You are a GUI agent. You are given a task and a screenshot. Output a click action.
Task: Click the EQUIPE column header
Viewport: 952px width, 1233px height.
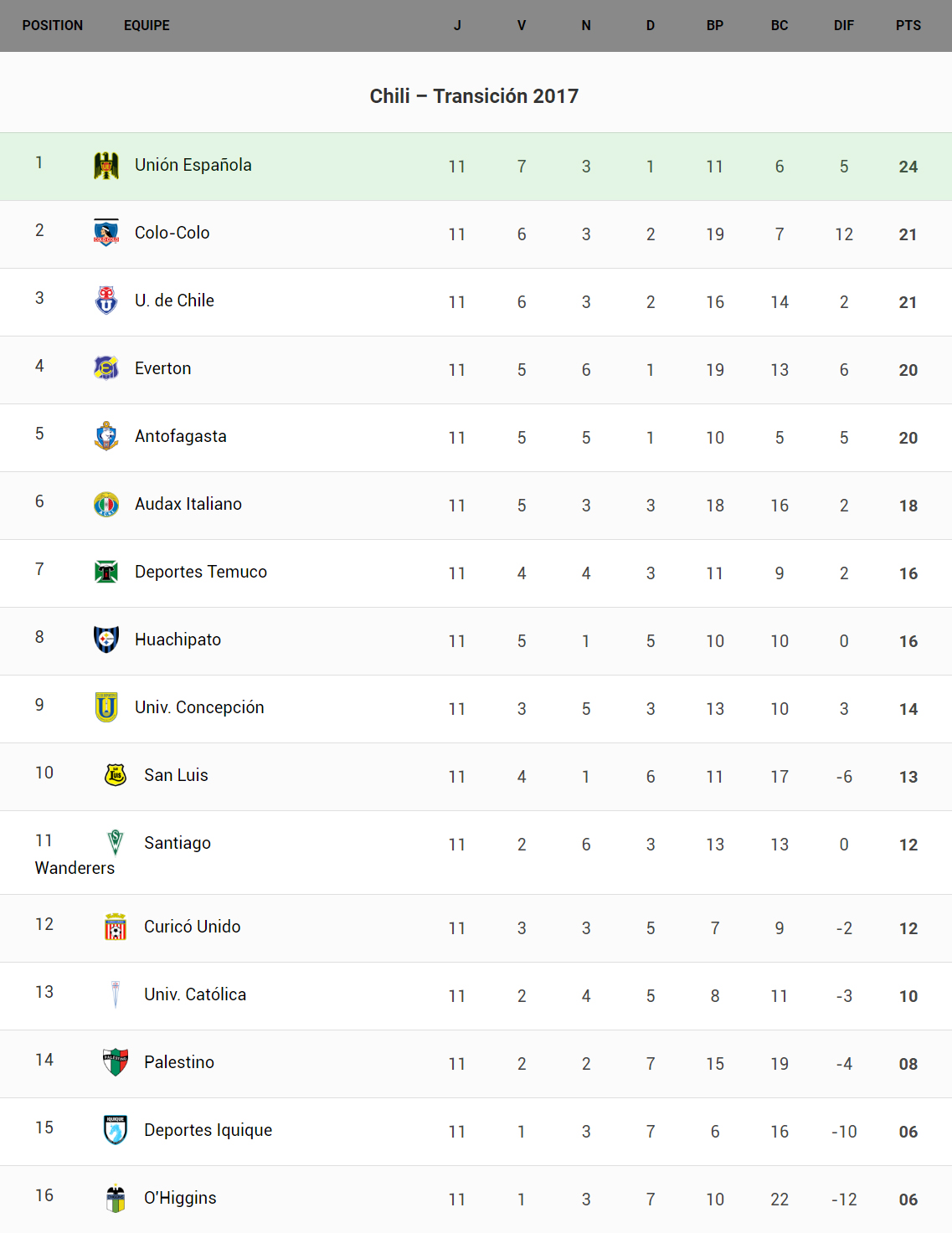(x=147, y=26)
